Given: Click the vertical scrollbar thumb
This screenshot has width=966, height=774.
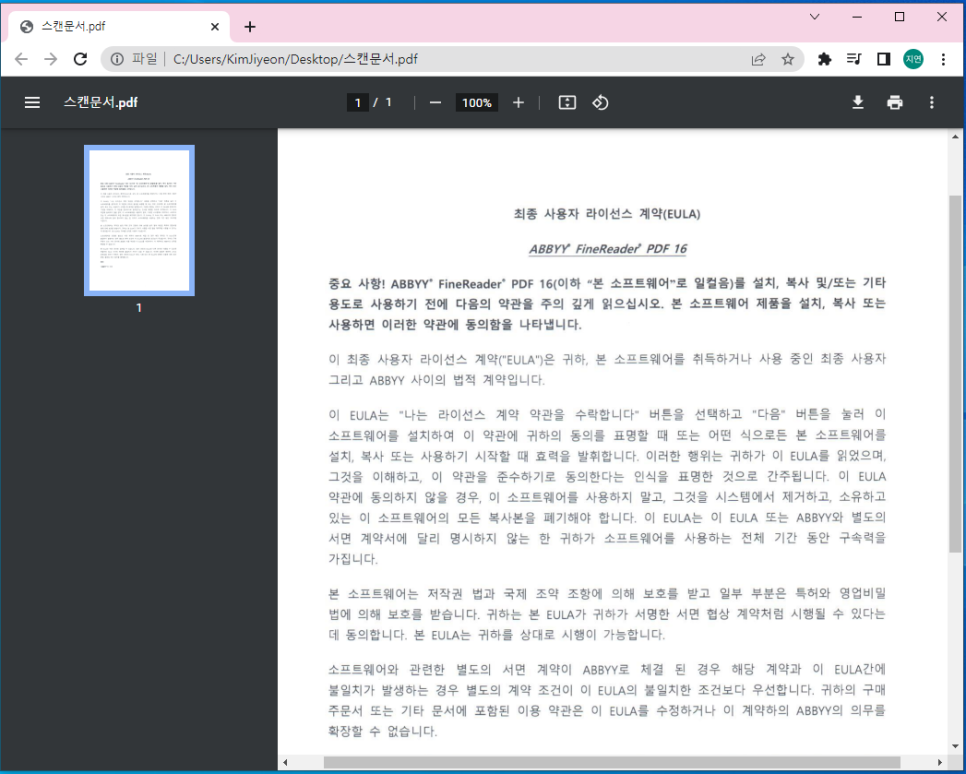Looking at the screenshot, I should pos(955,373).
